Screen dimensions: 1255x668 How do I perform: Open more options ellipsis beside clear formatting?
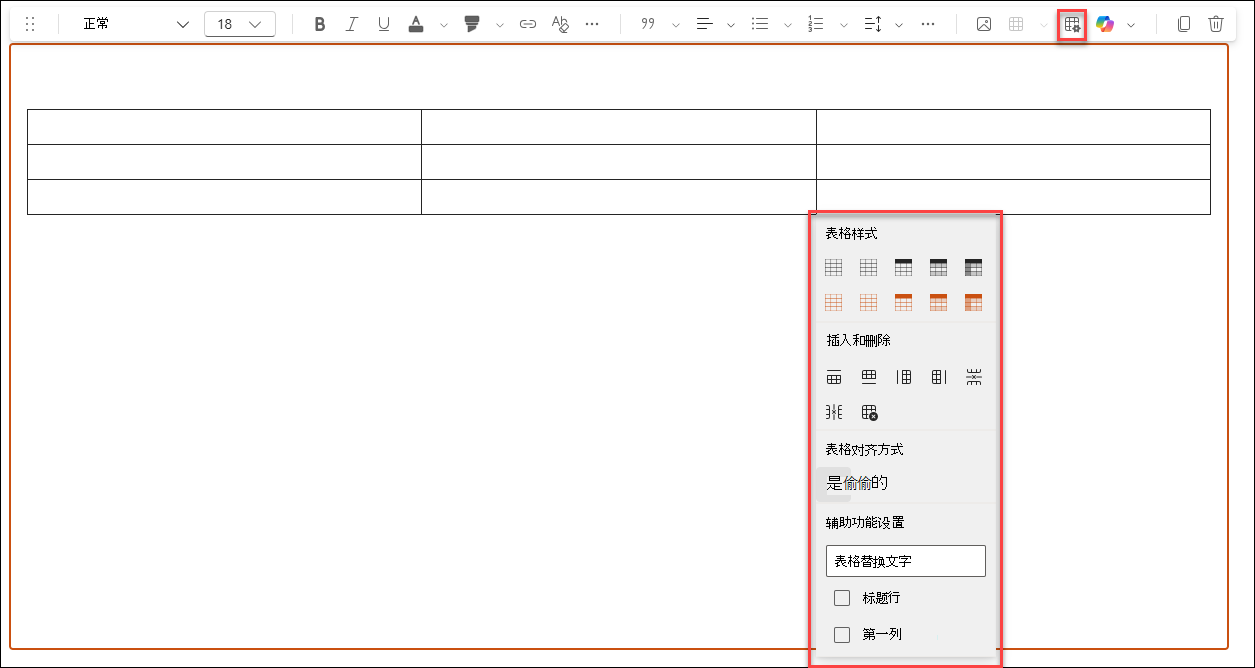tap(592, 24)
